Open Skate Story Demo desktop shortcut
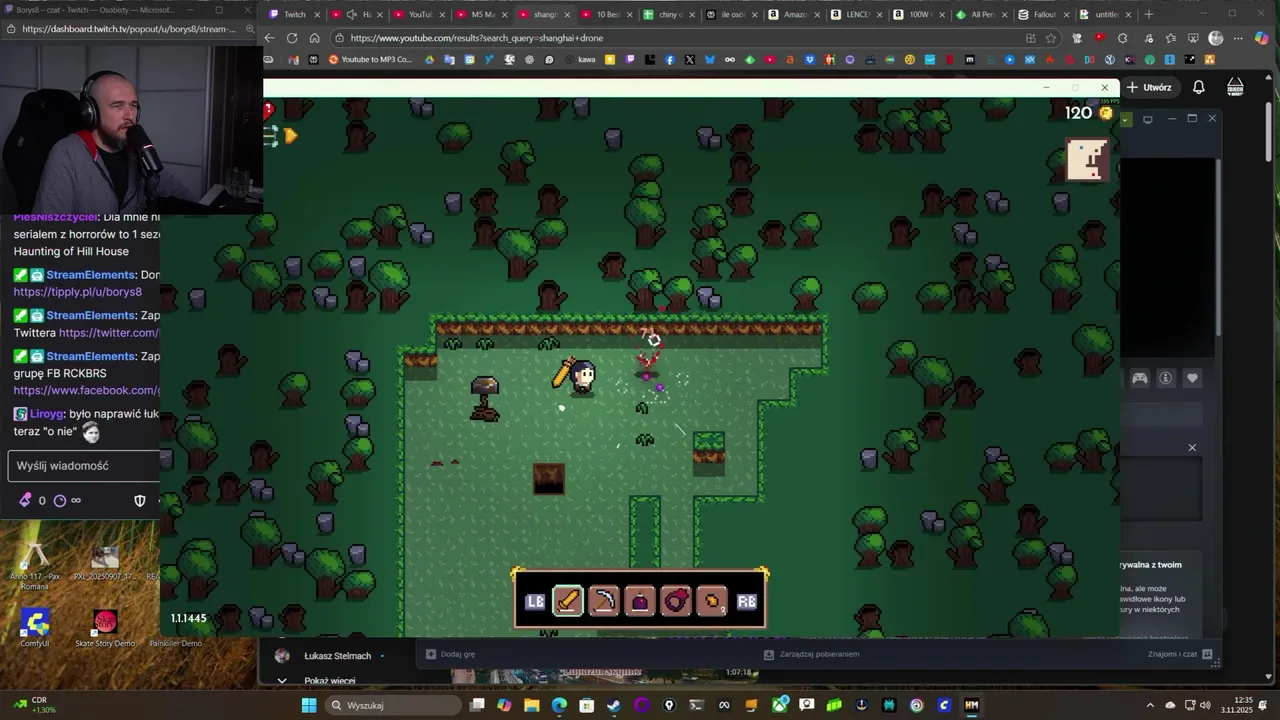 [105, 628]
